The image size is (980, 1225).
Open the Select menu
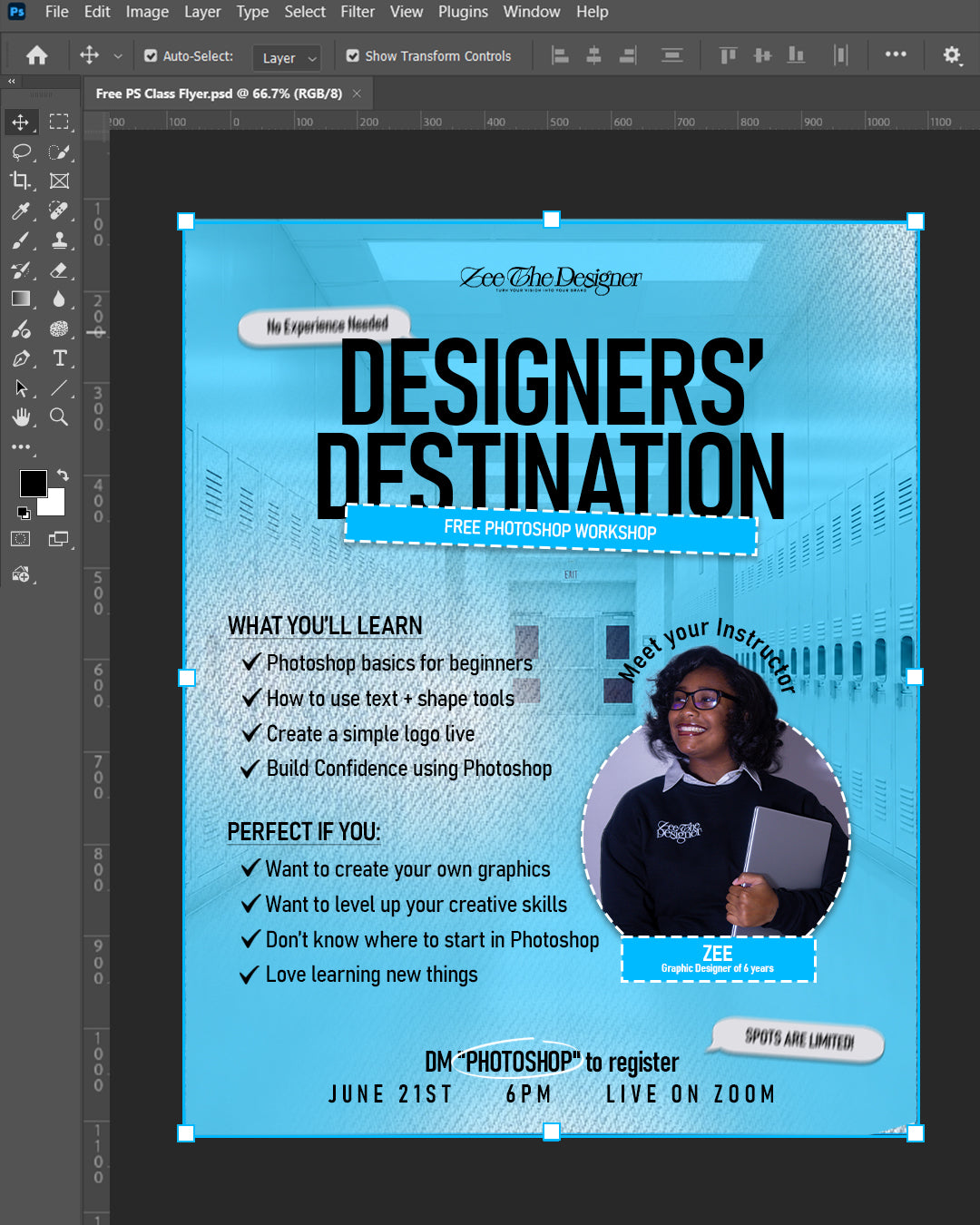[x=305, y=12]
